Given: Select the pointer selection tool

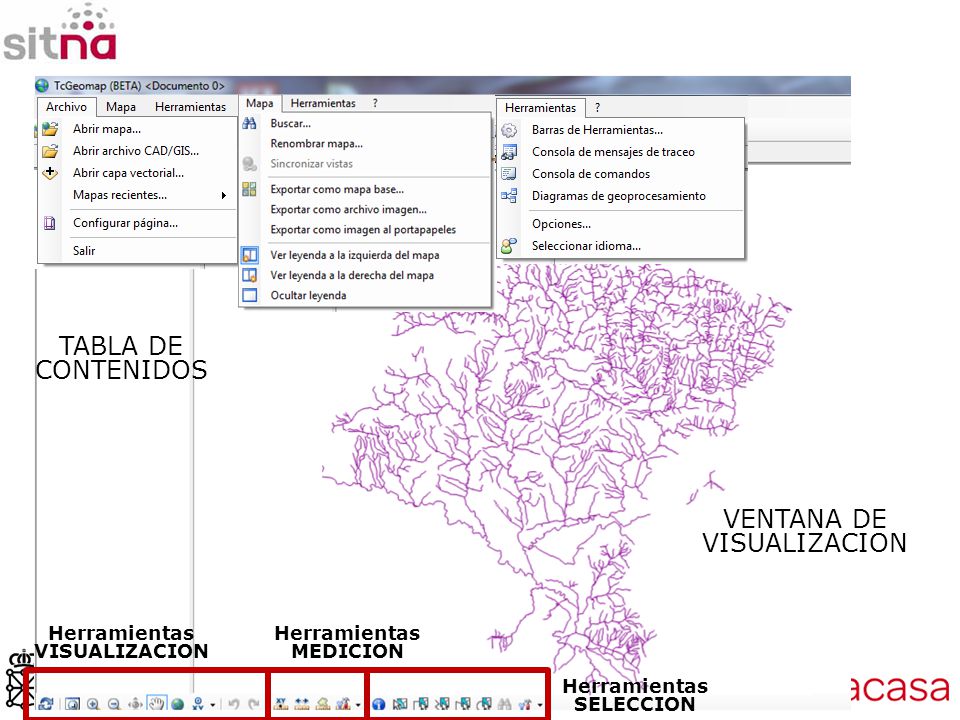Looking at the screenshot, I should tap(400, 704).
